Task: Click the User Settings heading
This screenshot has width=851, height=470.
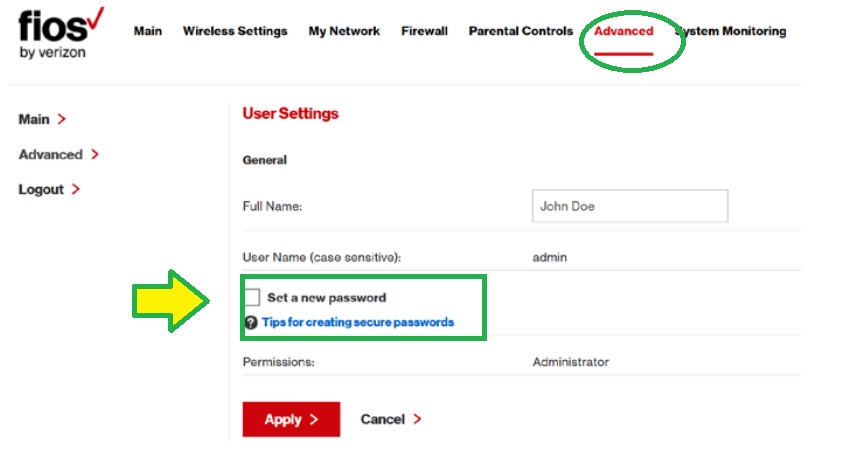Action: pyautogui.click(x=290, y=114)
